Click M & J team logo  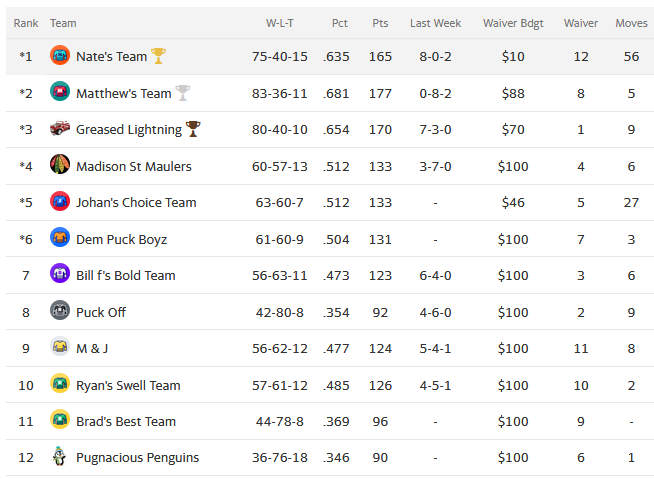[x=60, y=348]
